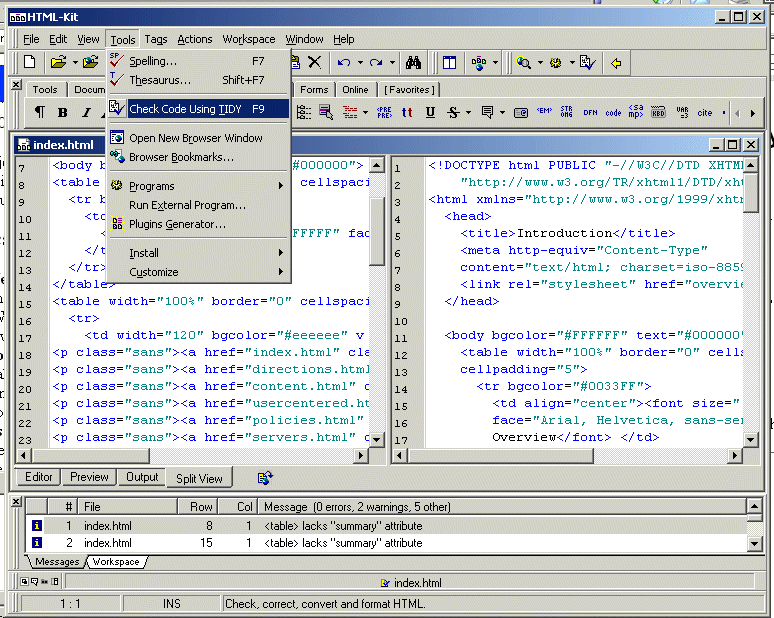The width and height of the screenshot is (774, 618).
Task: Expand the browser preview dropdown arrow
Action: pos(540,63)
